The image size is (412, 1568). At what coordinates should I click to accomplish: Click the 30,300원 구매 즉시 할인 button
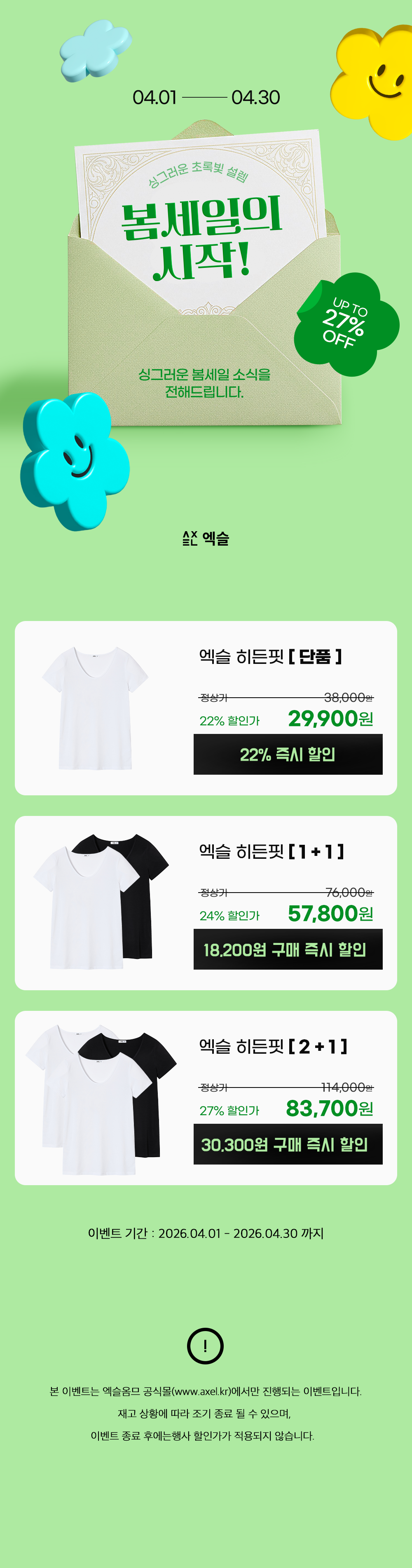[288, 1144]
